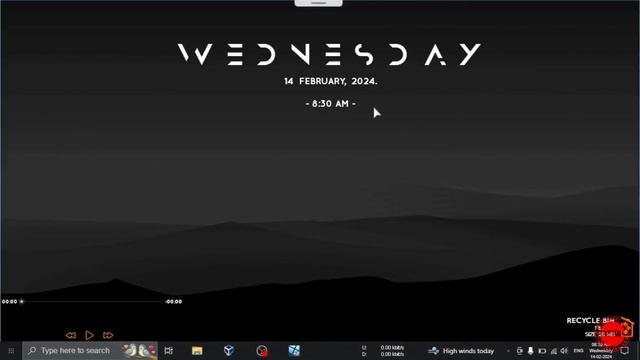Open the taskbar clock and calendar
640x360 pixels.
(x=600, y=351)
